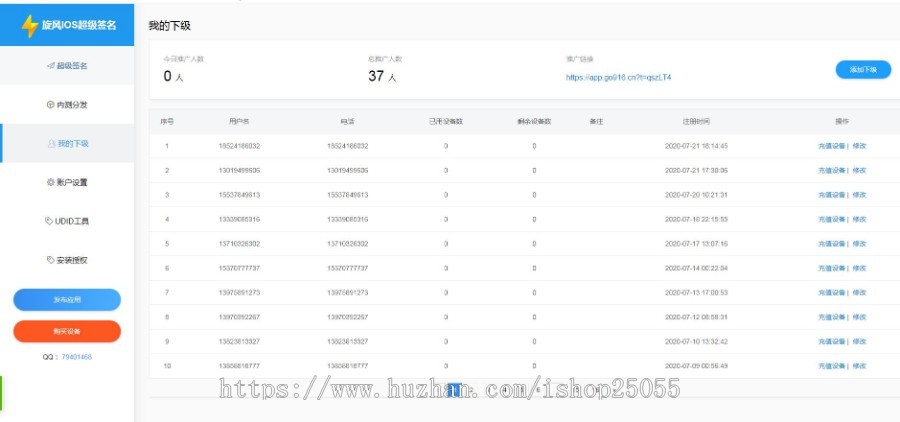Click the paper plane icon beside 超级签名
Image resolution: width=900 pixels, height=422 pixels.
click(51, 66)
